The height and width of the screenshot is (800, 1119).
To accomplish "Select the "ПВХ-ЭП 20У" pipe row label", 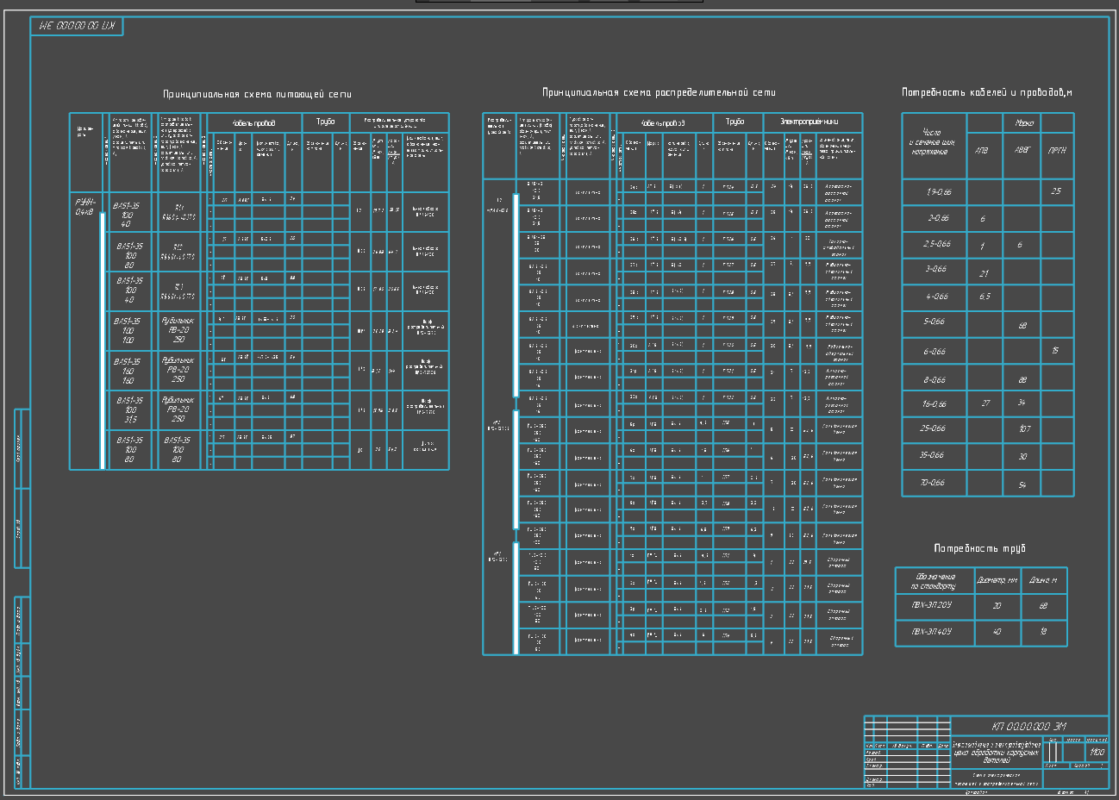I will point(932,605).
